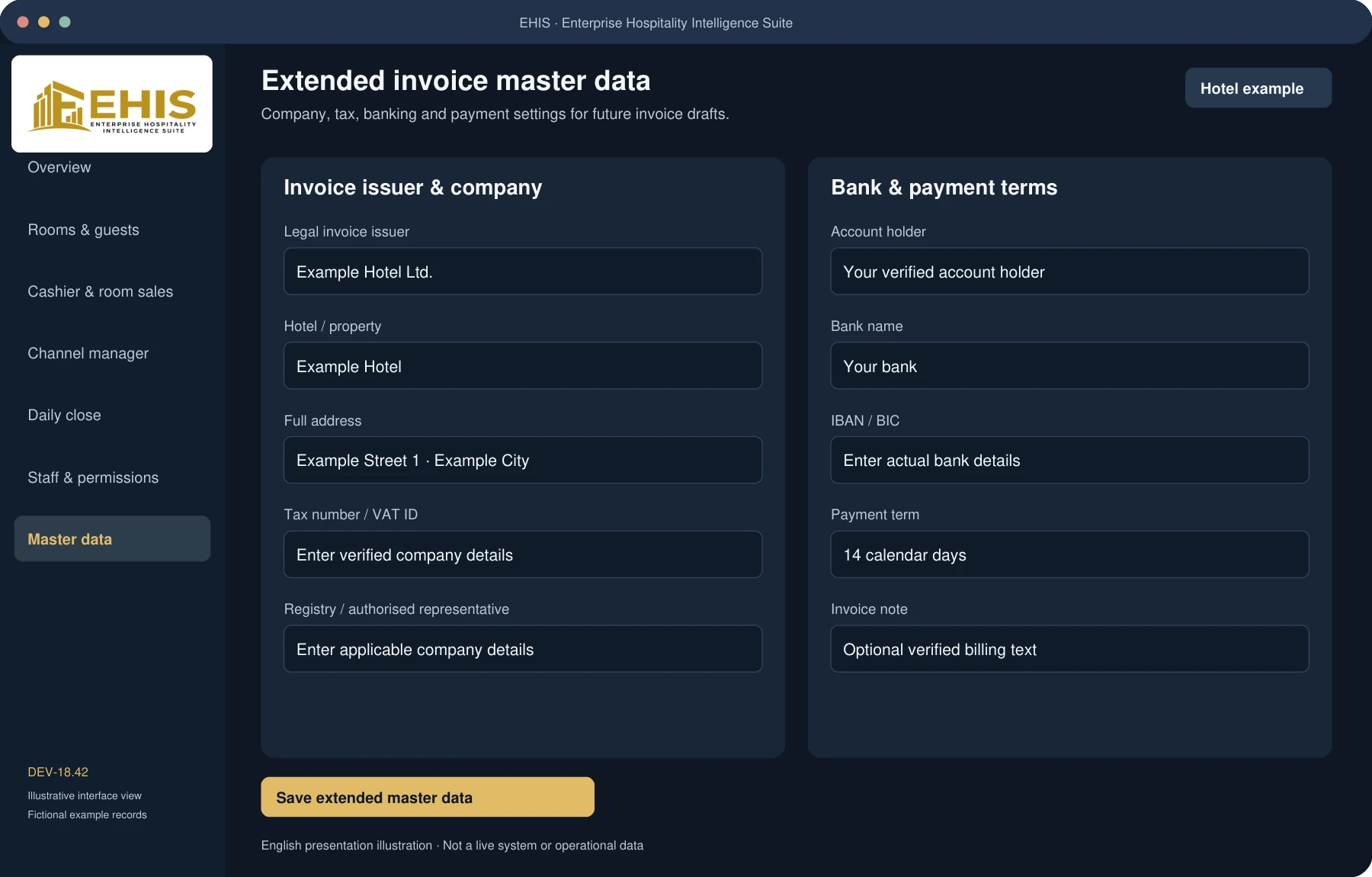Image resolution: width=1372 pixels, height=877 pixels.
Task: Click the green maximize window dot
Action: (x=65, y=22)
